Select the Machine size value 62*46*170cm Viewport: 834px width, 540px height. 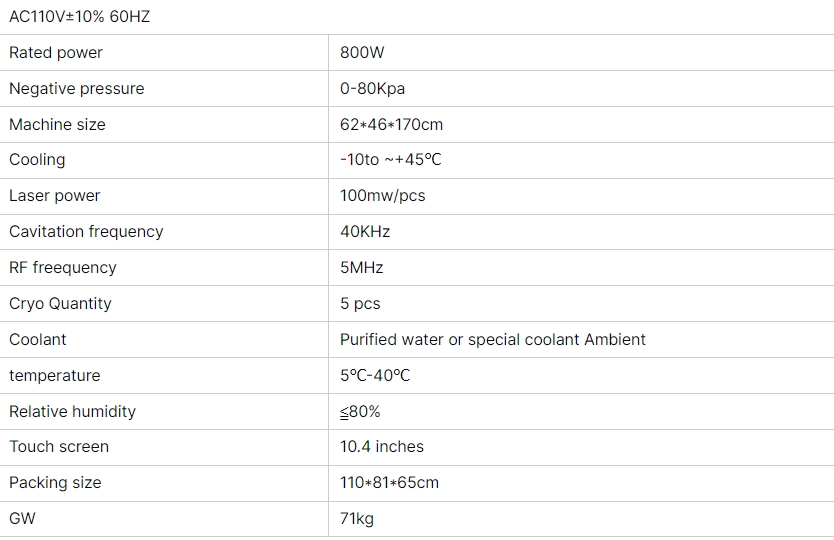[391, 124]
